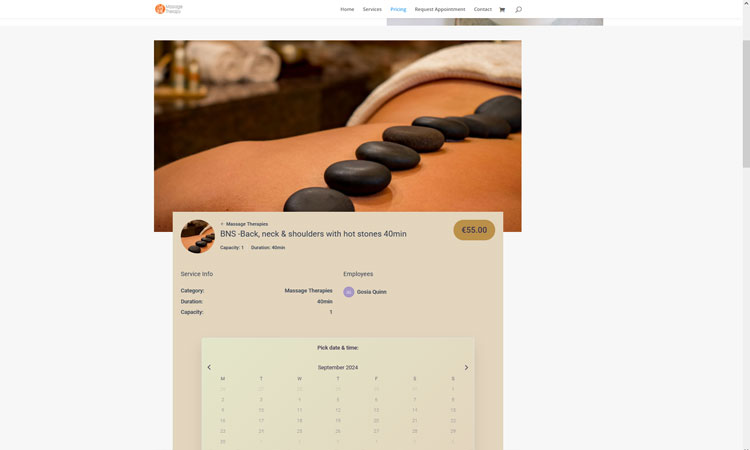Image resolution: width=750 pixels, height=450 pixels.
Task: Click the Massage Therapies breadcrumb link
Action: [247, 224]
